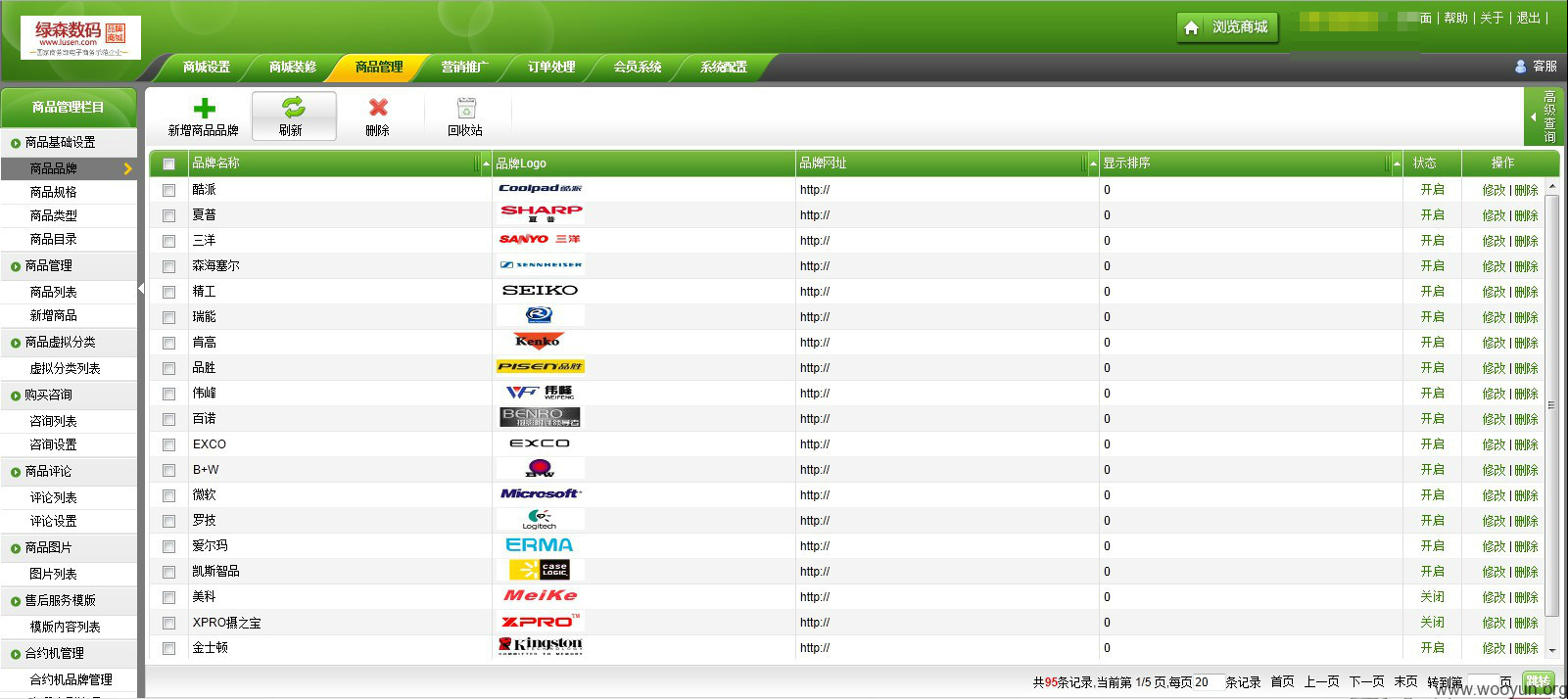Switch to the 商城设置 tab
1568x699 pixels.
[207, 67]
